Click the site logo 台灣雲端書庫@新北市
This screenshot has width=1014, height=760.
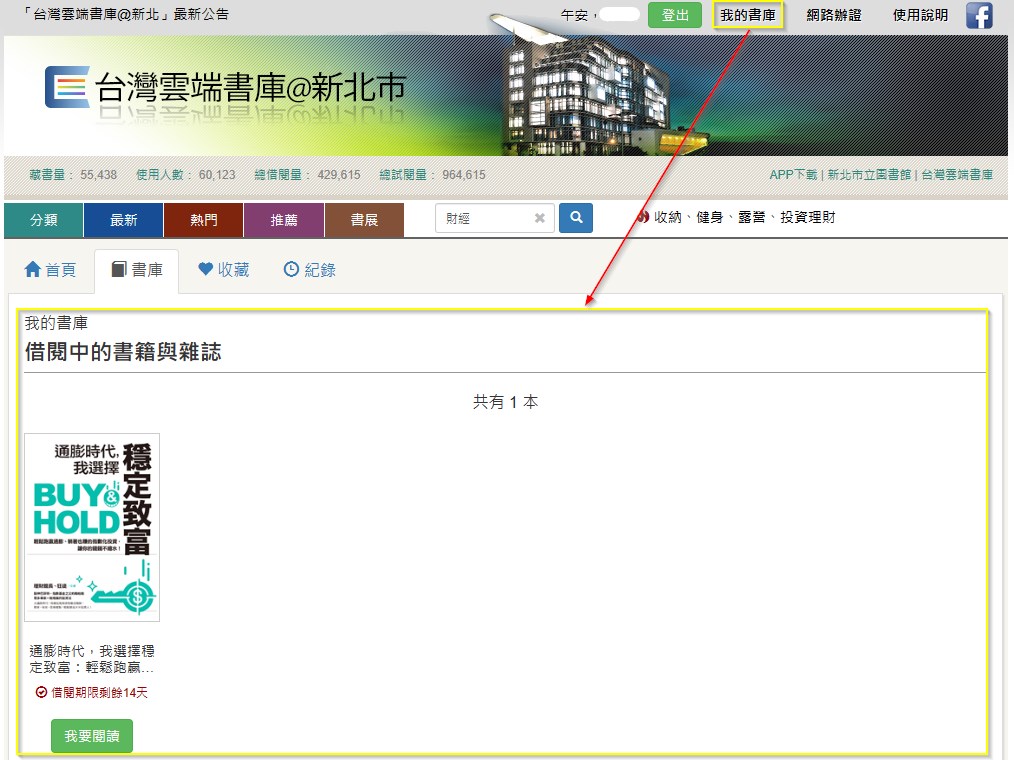click(x=225, y=87)
